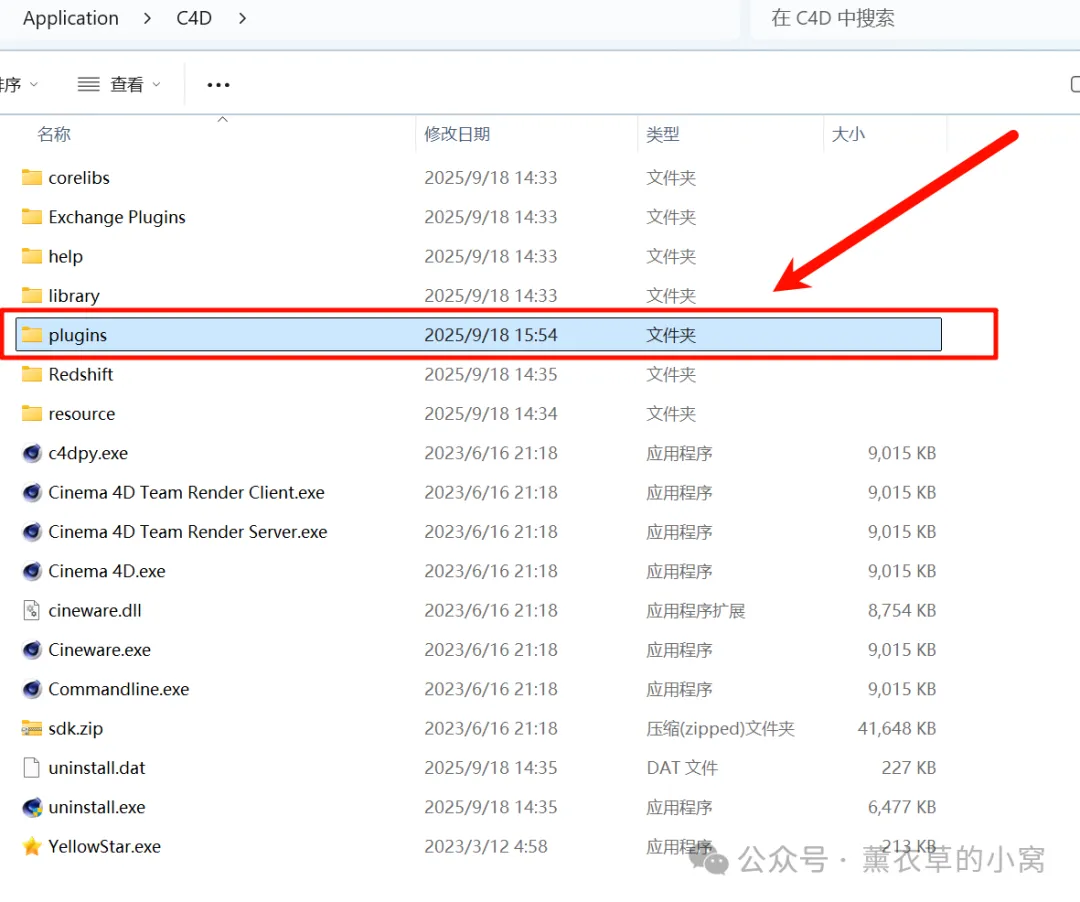
Task: Click the plugins folder icon
Action: click(32, 335)
